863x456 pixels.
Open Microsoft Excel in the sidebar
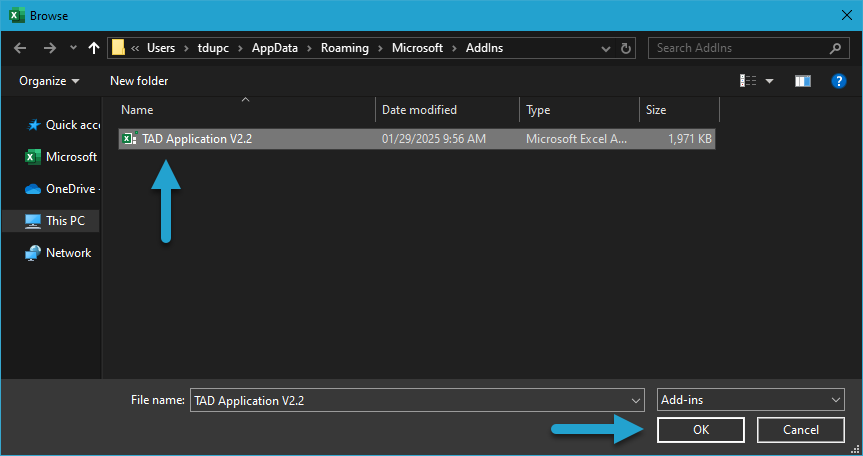click(61, 157)
